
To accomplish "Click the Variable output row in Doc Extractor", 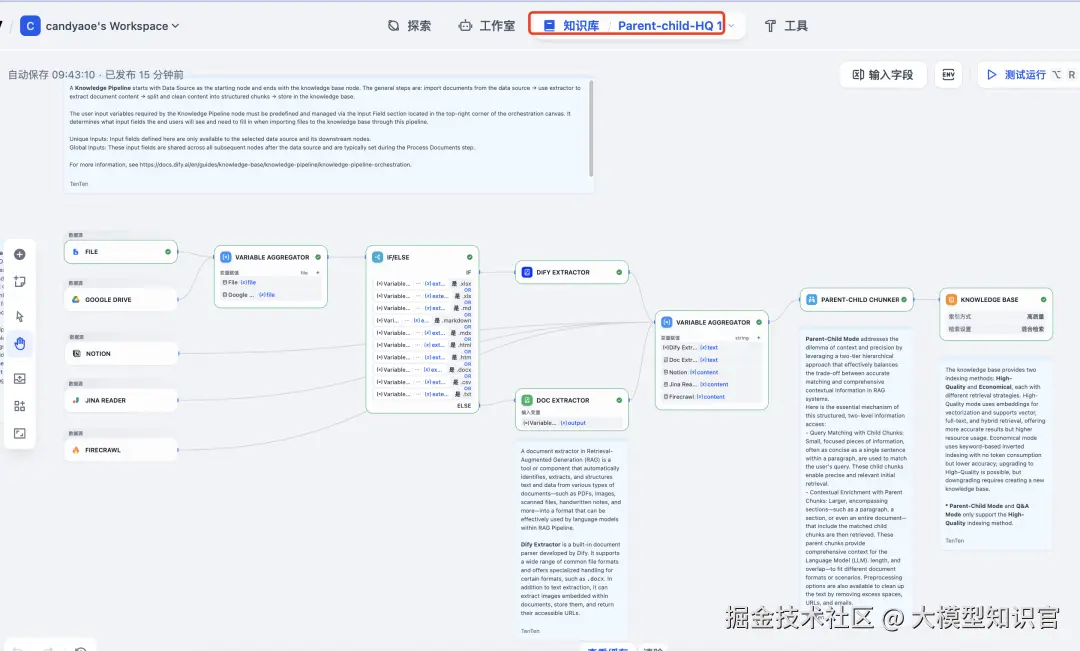I will [x=572, y=423].
